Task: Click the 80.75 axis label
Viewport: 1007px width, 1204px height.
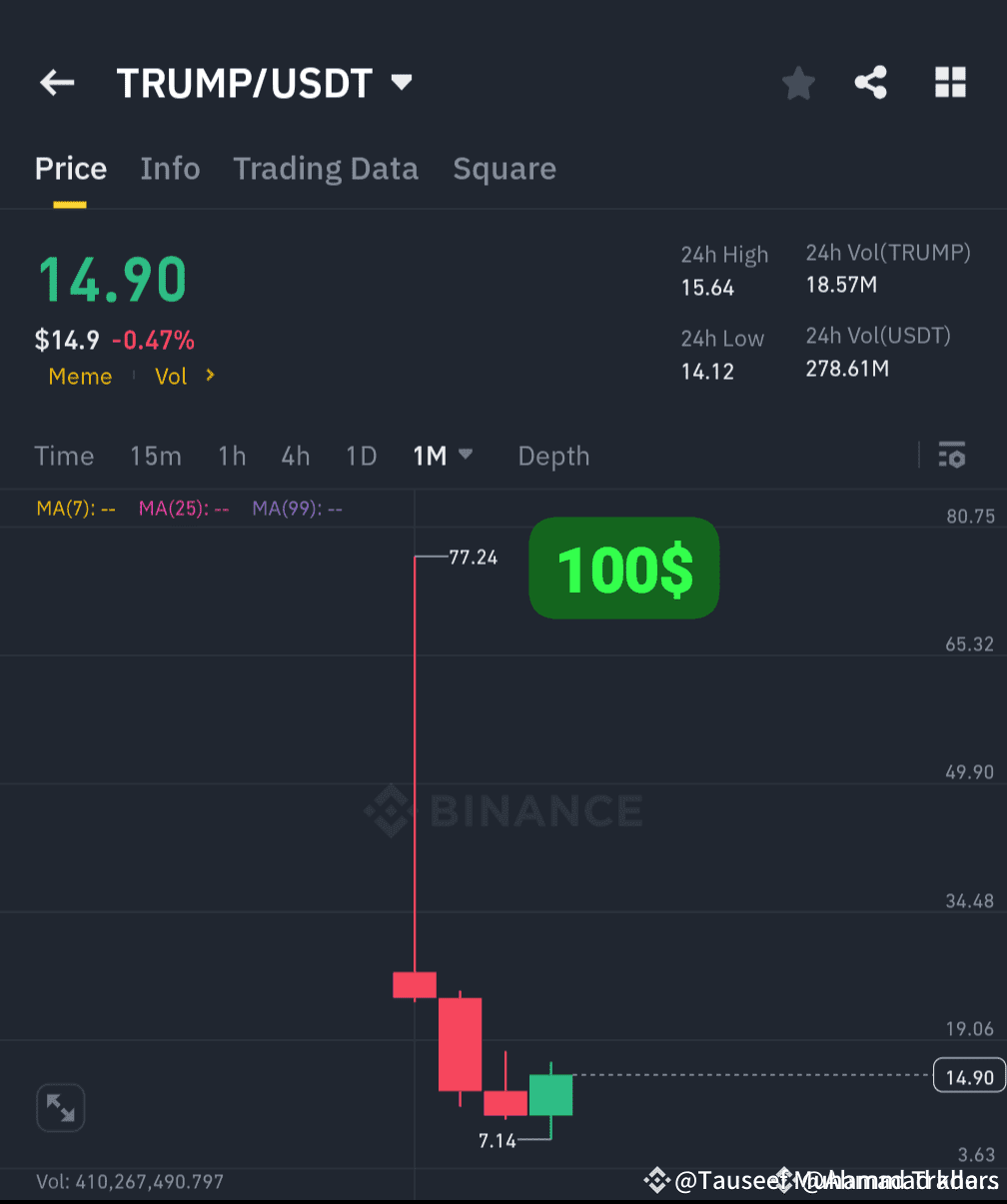Action: pyautogui.click(x=970, y=517)
